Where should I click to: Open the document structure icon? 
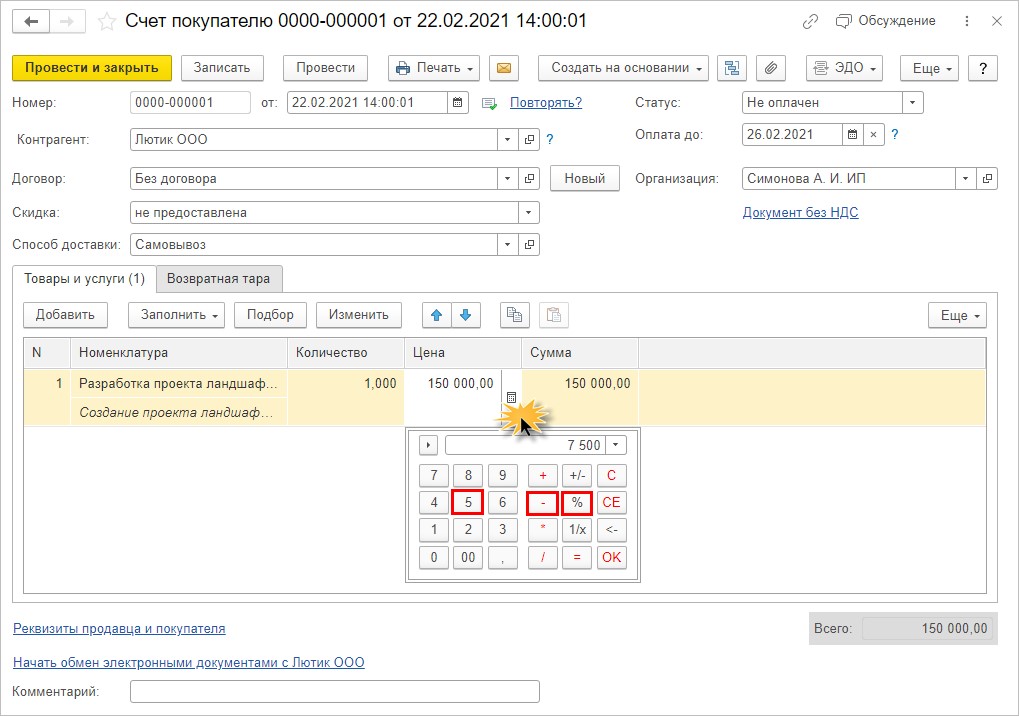[x=734, y=68]
